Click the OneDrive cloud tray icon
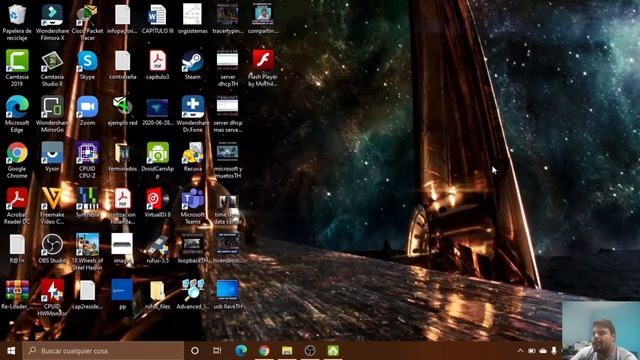Image resolution: width=640 pixels, height=360 pixels. pyautogui.click(x=543, y=351)
